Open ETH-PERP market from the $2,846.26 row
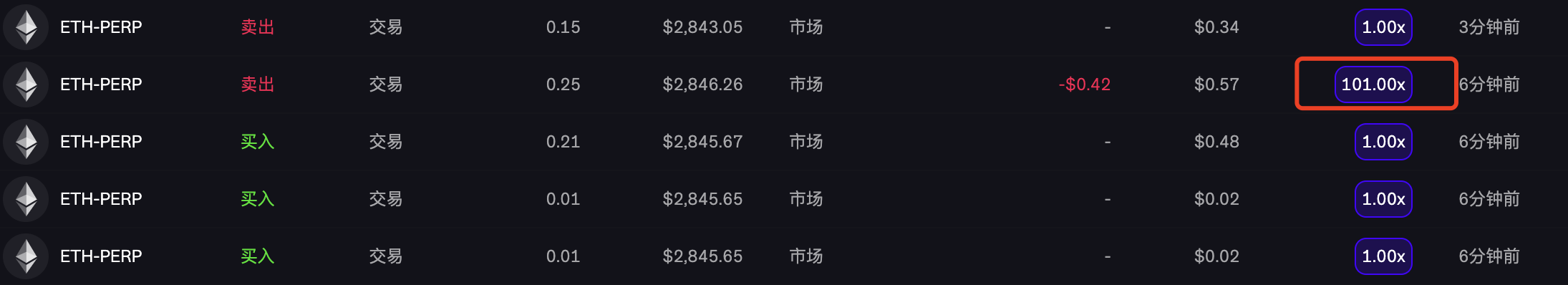Screen dimensions: 1568x285 point(101,84)
